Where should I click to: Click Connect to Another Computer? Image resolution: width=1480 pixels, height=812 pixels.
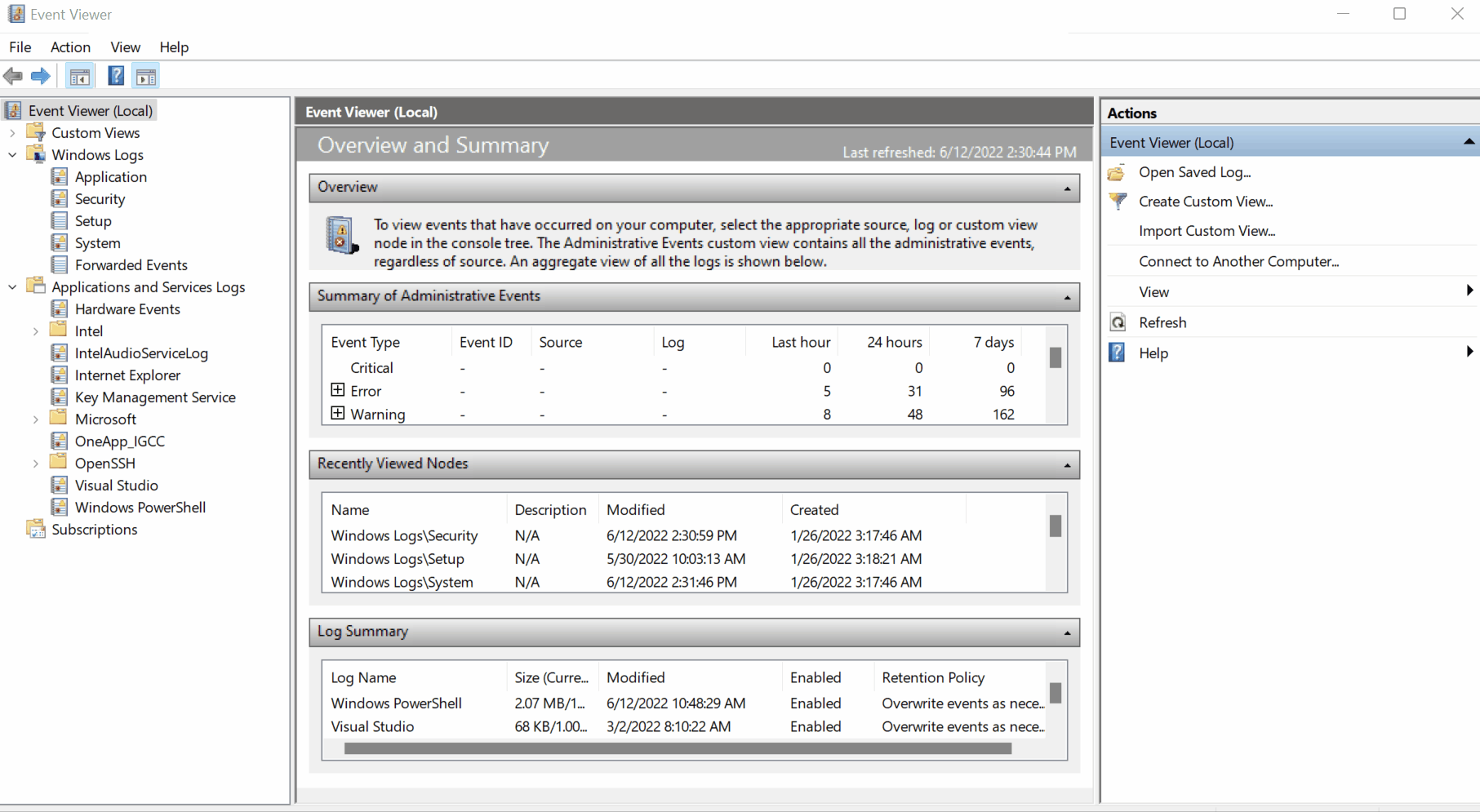tap(1238, 261)
